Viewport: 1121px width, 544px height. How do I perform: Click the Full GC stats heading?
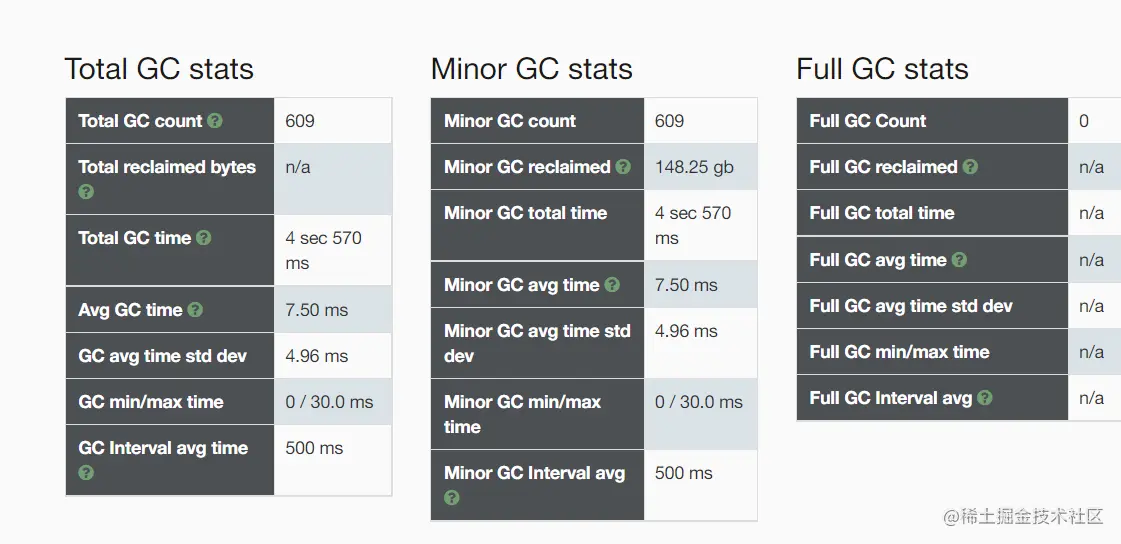pyautogui.click(x=882, y=69)
